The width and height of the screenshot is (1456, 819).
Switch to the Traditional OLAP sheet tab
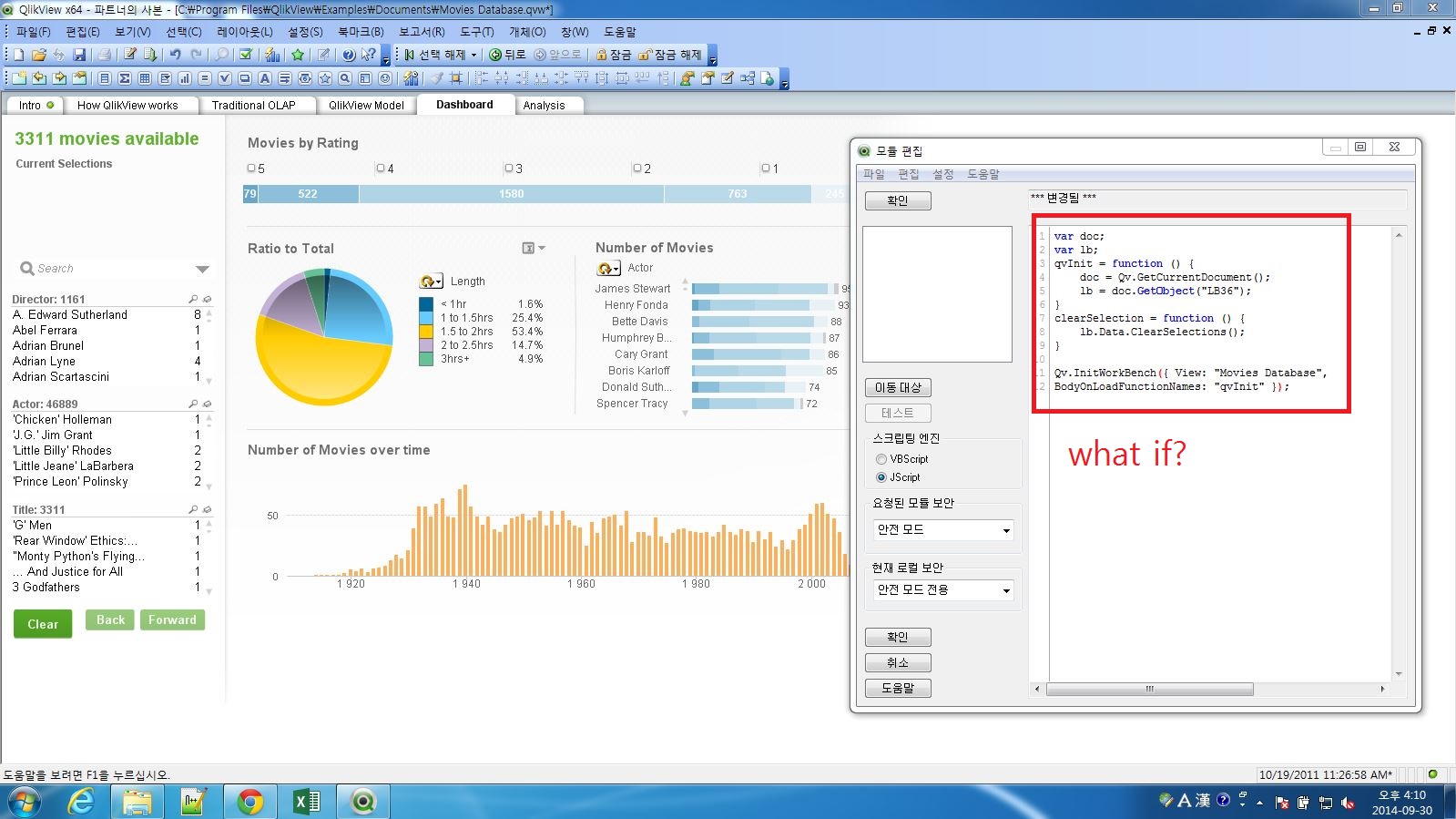pos(254,106)
